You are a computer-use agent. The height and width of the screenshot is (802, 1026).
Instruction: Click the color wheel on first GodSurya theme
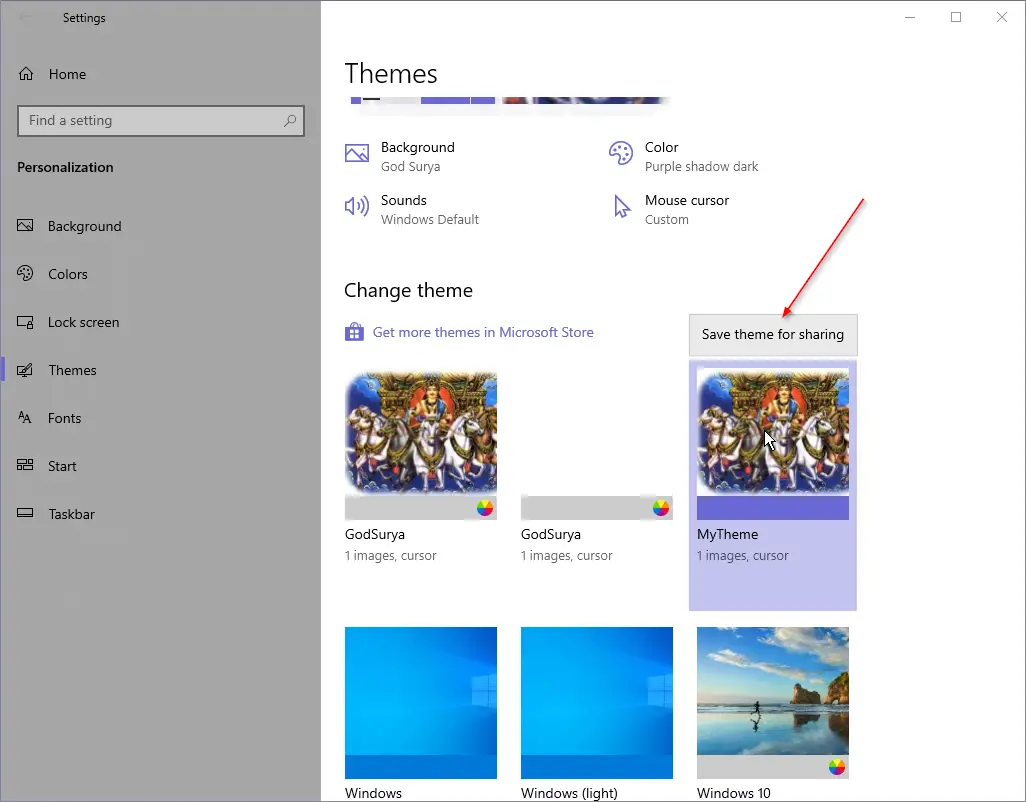pyautogui.click(x=485, y=508)
